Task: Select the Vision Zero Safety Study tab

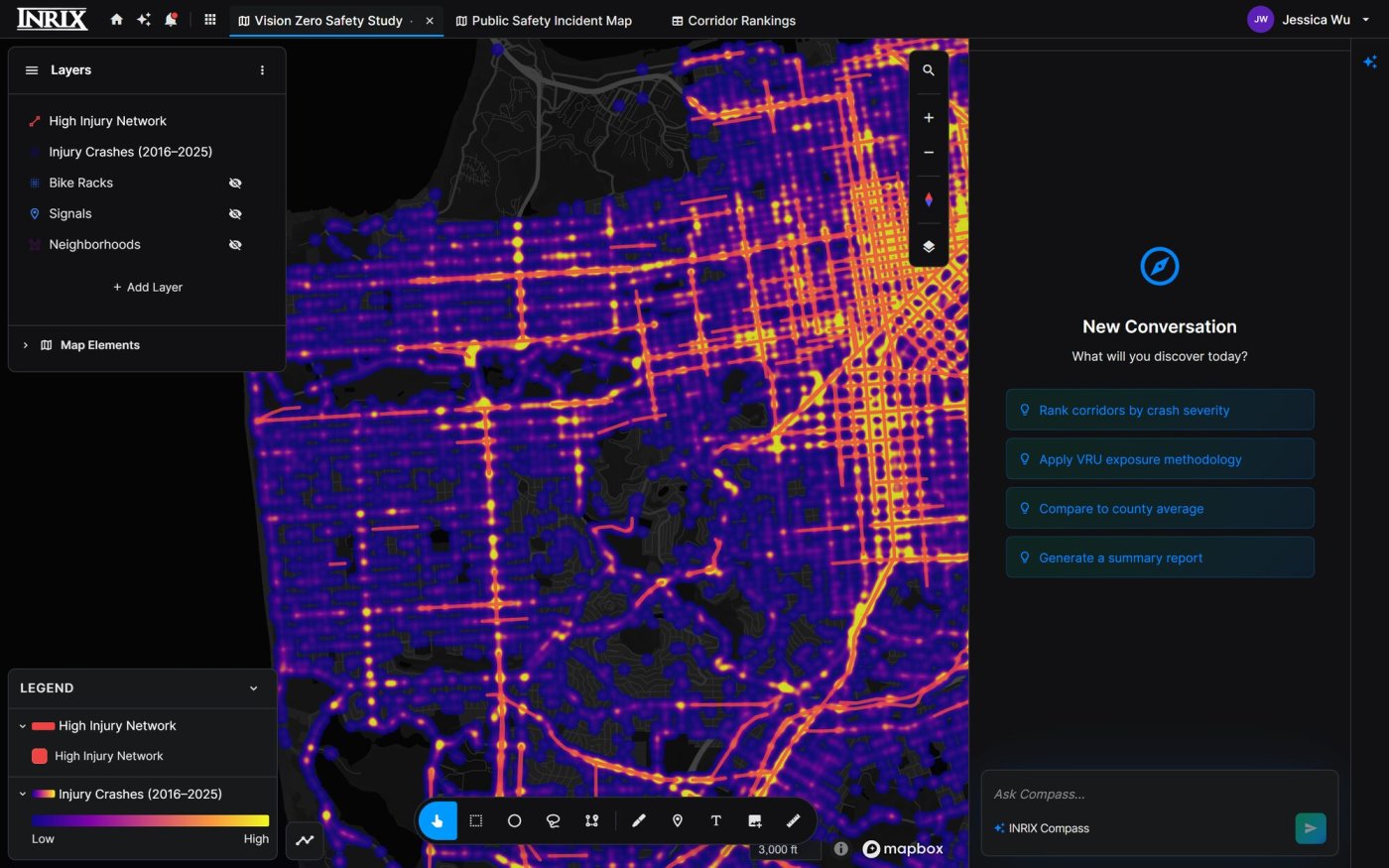Action: [328, 20]
